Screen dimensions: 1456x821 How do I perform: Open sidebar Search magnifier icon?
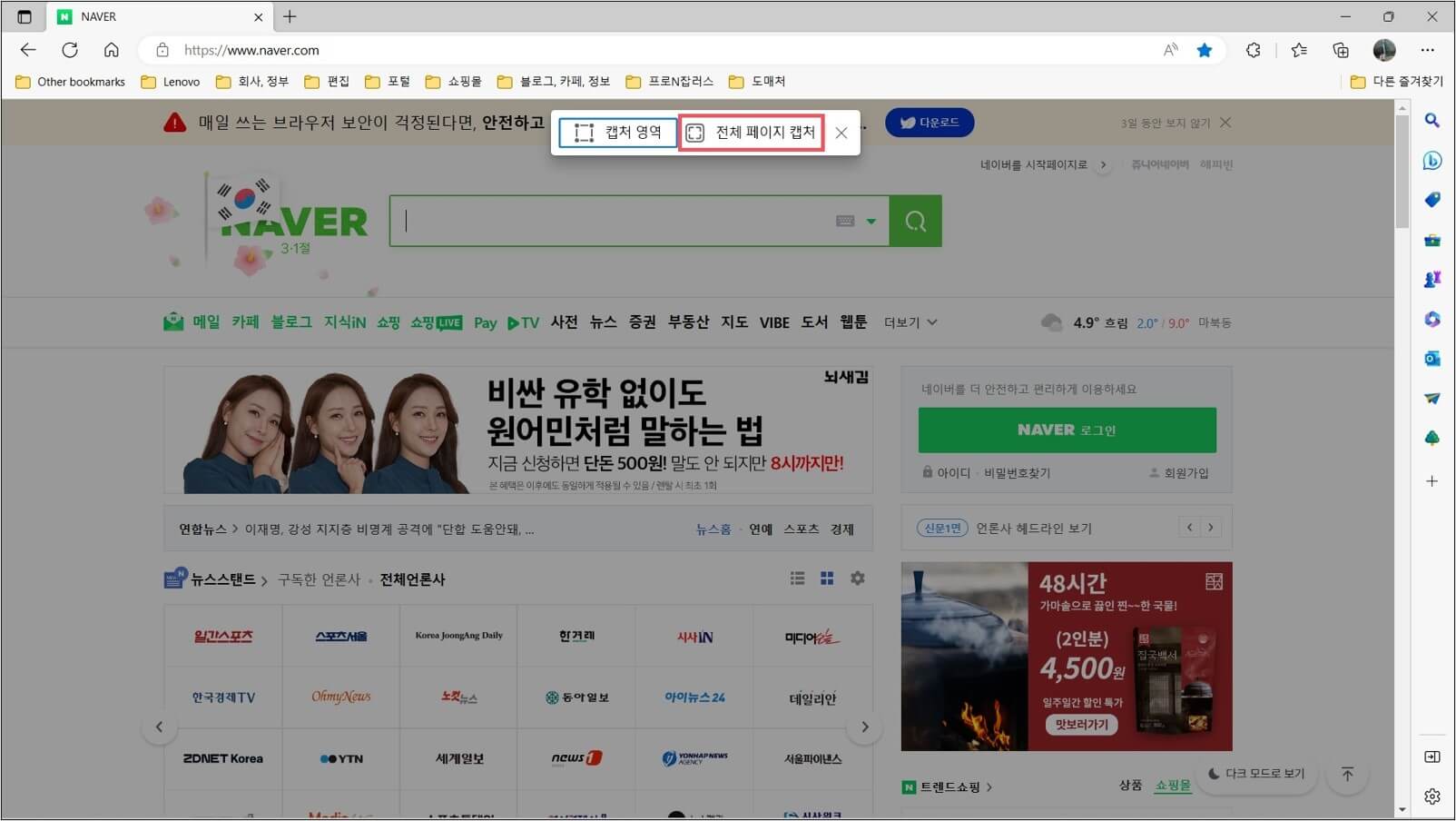(1432, 120)
